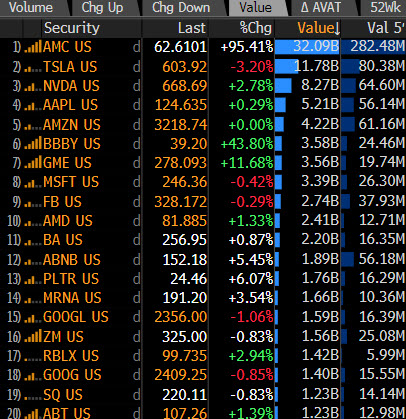Click the volume bars icon beside BBBY US

click(33, 144)
